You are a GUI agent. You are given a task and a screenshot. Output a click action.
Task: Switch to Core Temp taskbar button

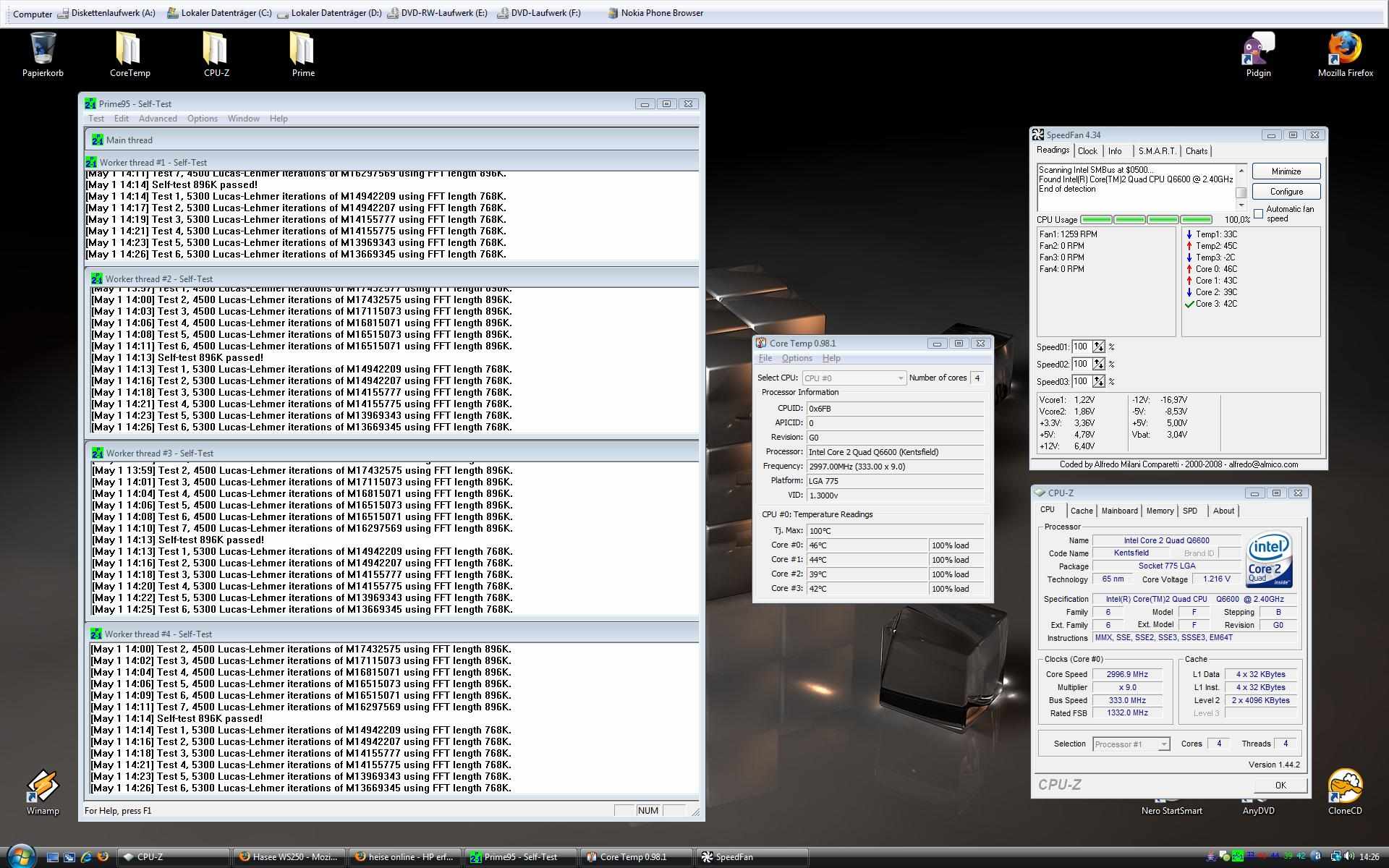point(635,857)
